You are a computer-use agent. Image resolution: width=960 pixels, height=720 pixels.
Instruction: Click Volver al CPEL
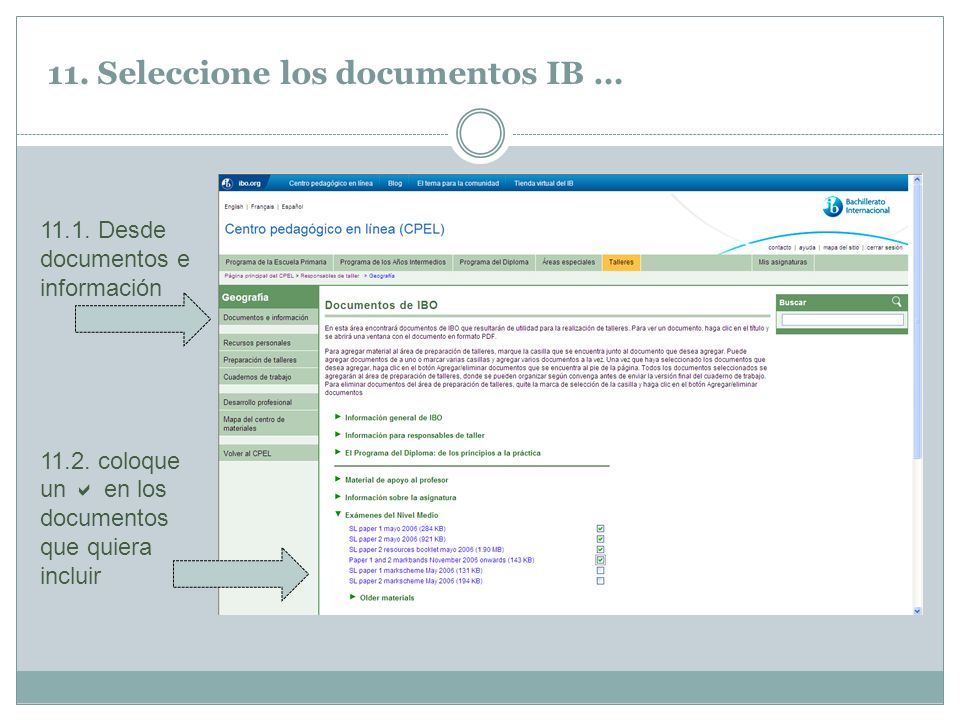[269, 453]
